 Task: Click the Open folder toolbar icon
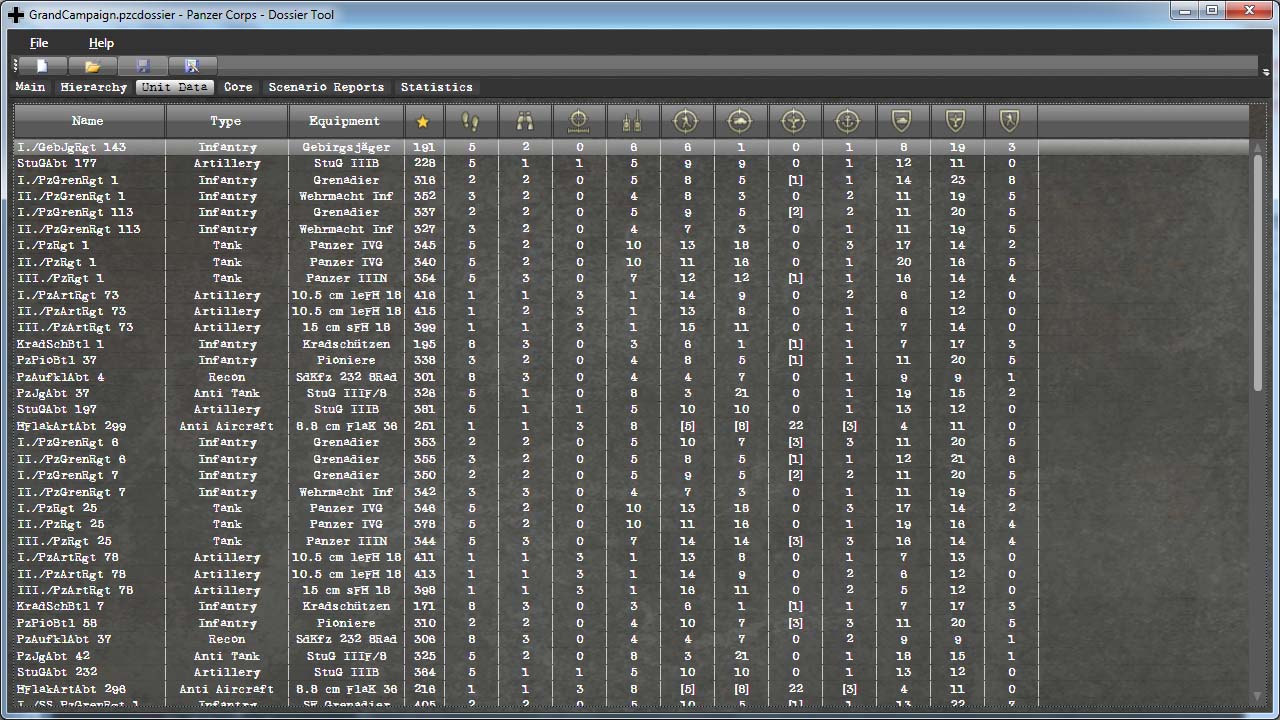[x=92, y=65]
